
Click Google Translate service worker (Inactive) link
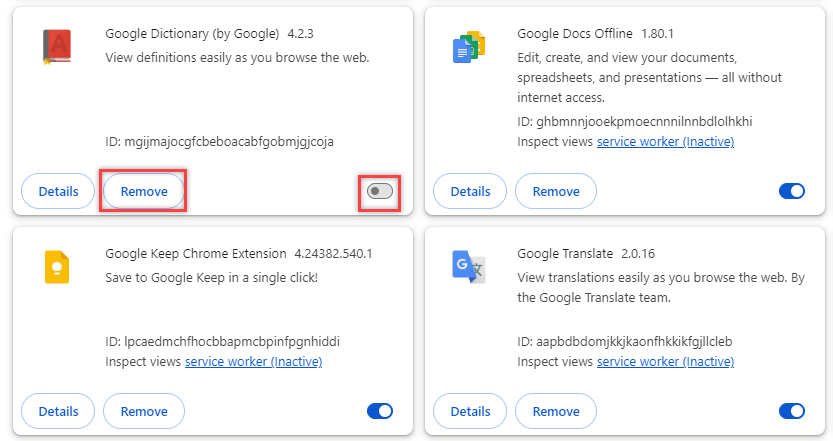(665, 362)
